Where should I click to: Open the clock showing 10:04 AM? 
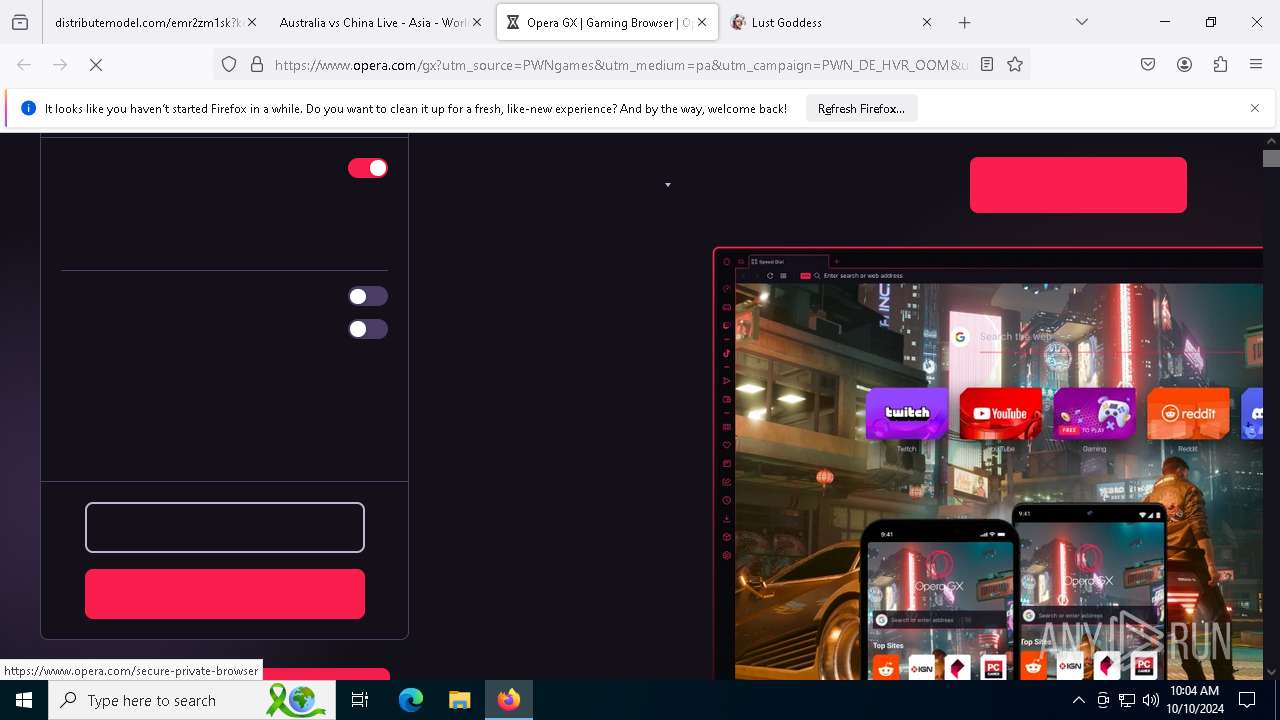[x=1194, y=700]
